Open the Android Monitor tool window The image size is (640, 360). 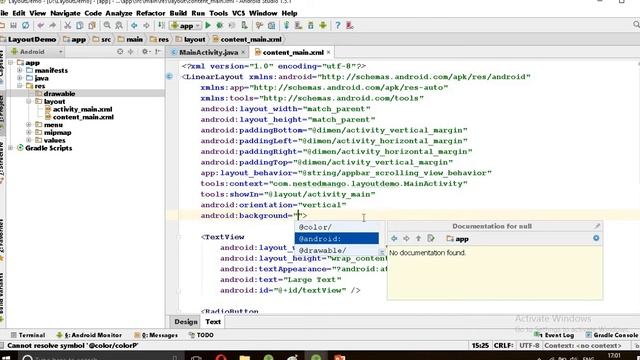(x=89, y=335)
